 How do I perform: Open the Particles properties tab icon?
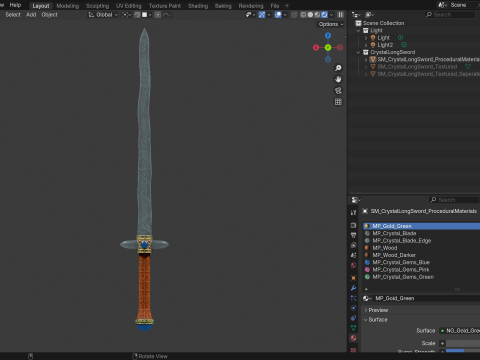point(353,298)
